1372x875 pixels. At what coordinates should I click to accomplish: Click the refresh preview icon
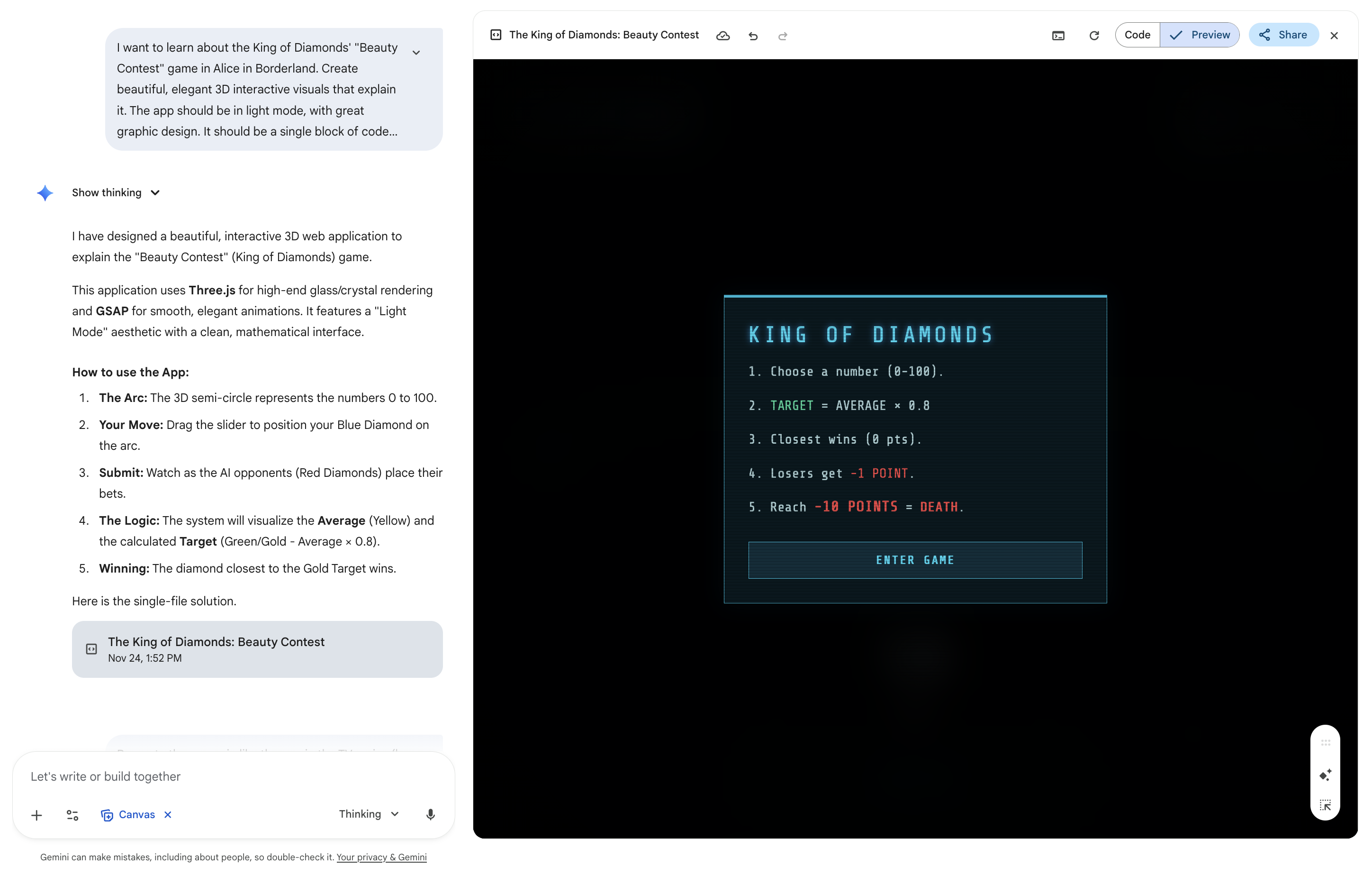1093,36
